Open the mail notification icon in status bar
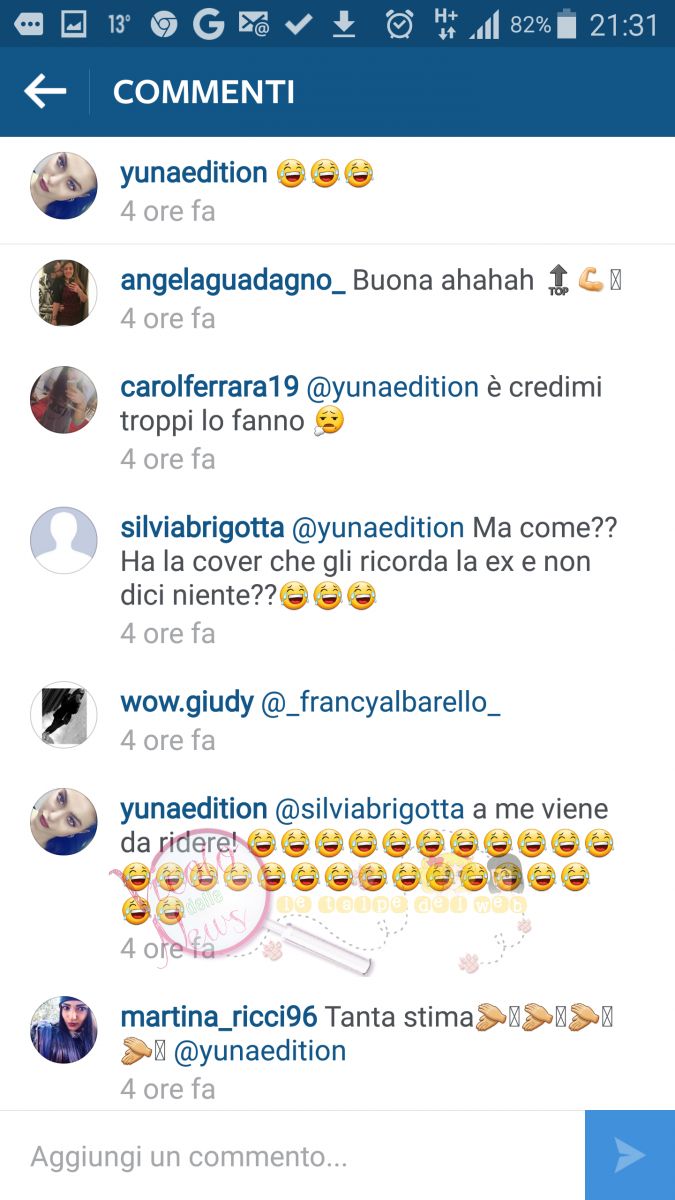Viewport: 675px width, 1200px height. click(254, 25)
